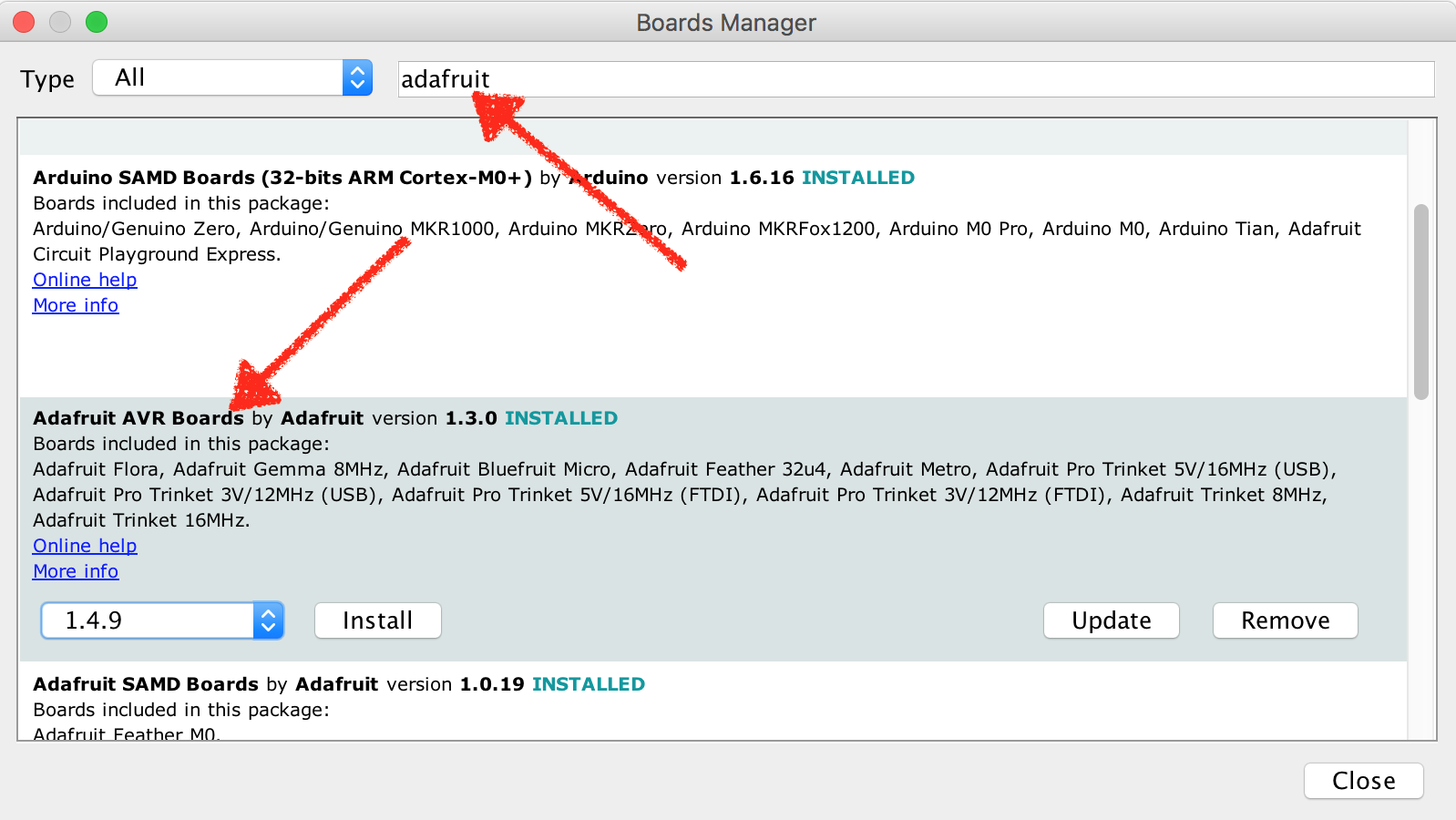Image resolution: width=1456 pixels, height=820 pixels.
Task: Open More info for Arduino SAMD Boards
Action: (x=76, y=305)
